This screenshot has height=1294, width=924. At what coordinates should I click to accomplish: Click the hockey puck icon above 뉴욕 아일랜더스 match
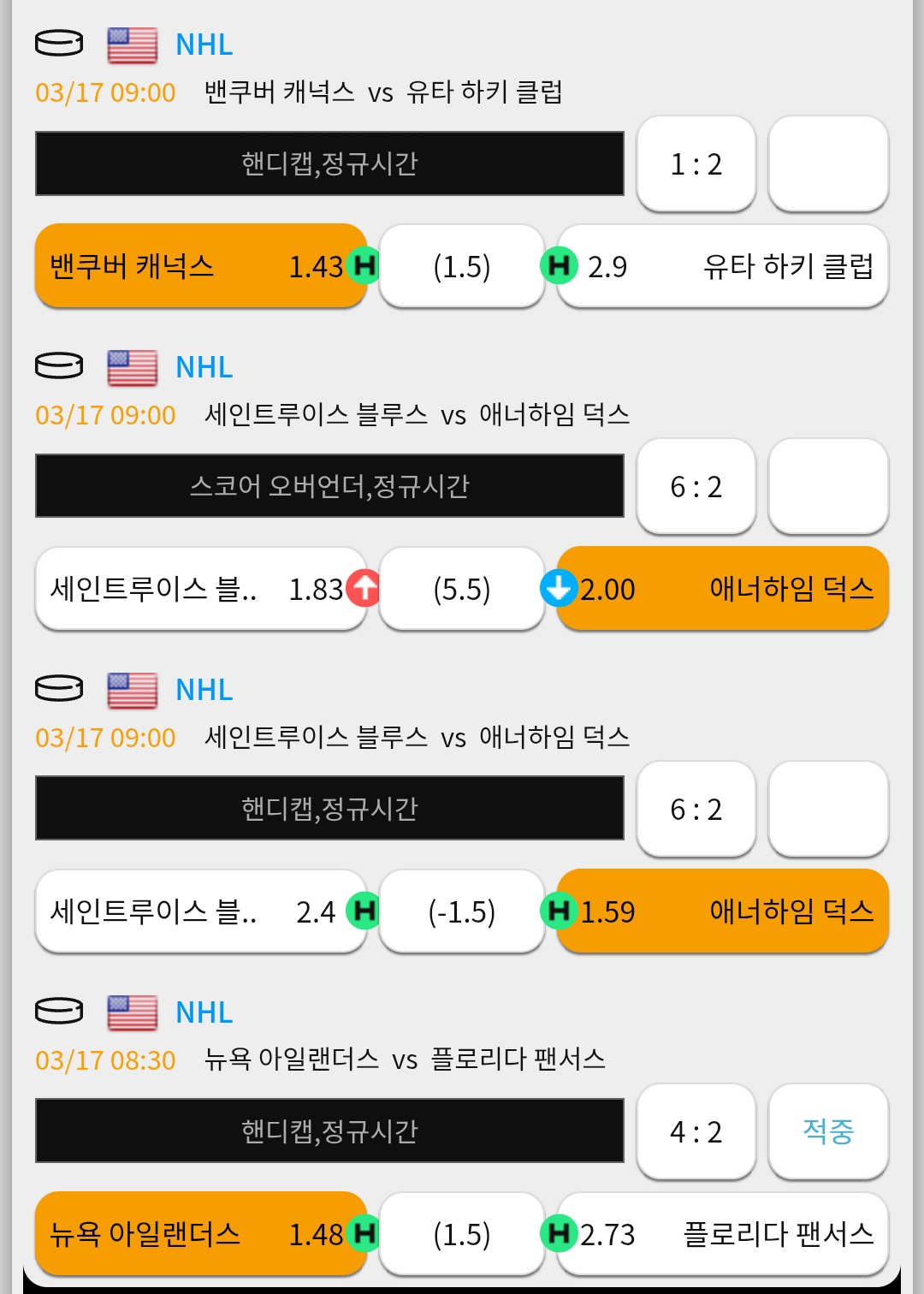coord(59,1011)
